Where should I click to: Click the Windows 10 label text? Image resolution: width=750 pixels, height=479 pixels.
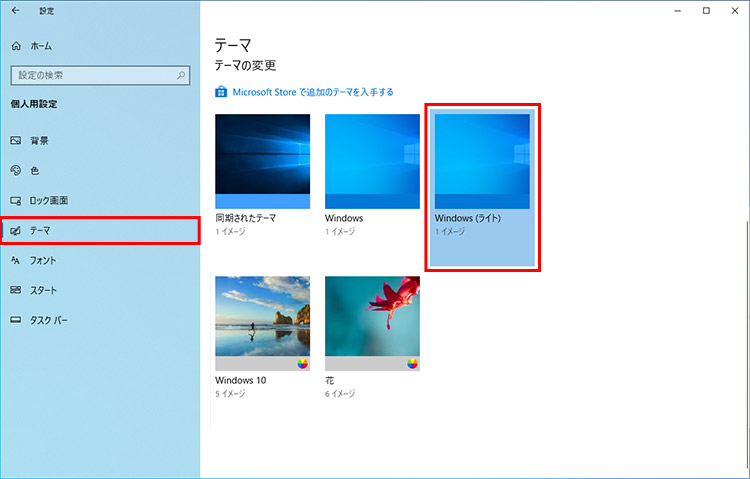[241, 380]
